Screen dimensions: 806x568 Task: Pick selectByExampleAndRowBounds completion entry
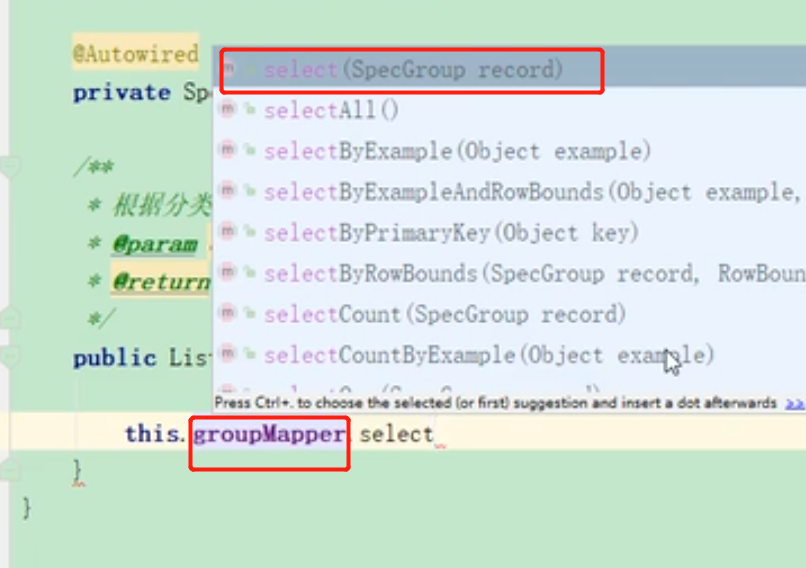point(509,192)
